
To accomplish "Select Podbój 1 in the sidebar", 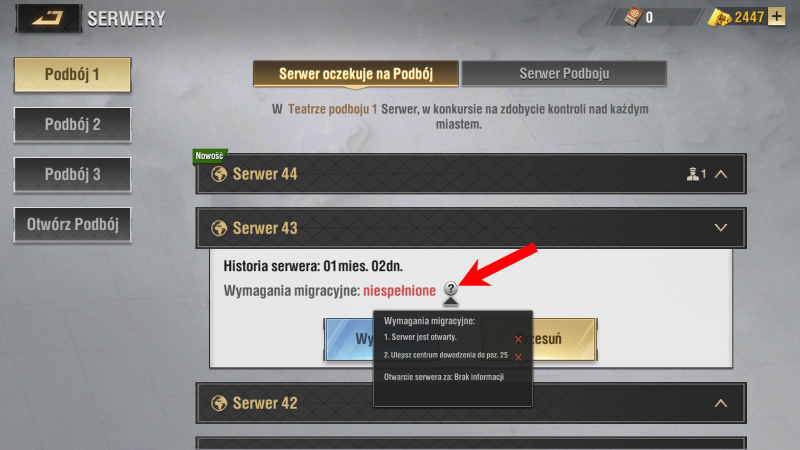I will (x=72, y=74).
